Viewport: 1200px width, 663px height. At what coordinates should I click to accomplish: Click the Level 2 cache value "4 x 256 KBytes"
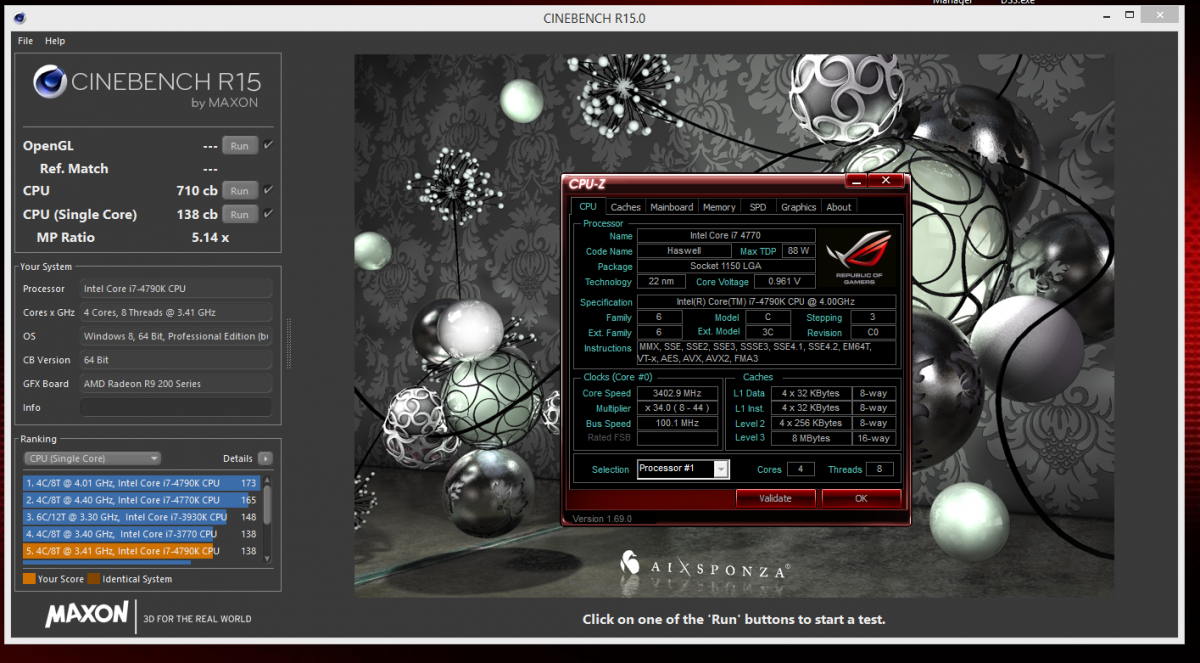coord(811,423)
